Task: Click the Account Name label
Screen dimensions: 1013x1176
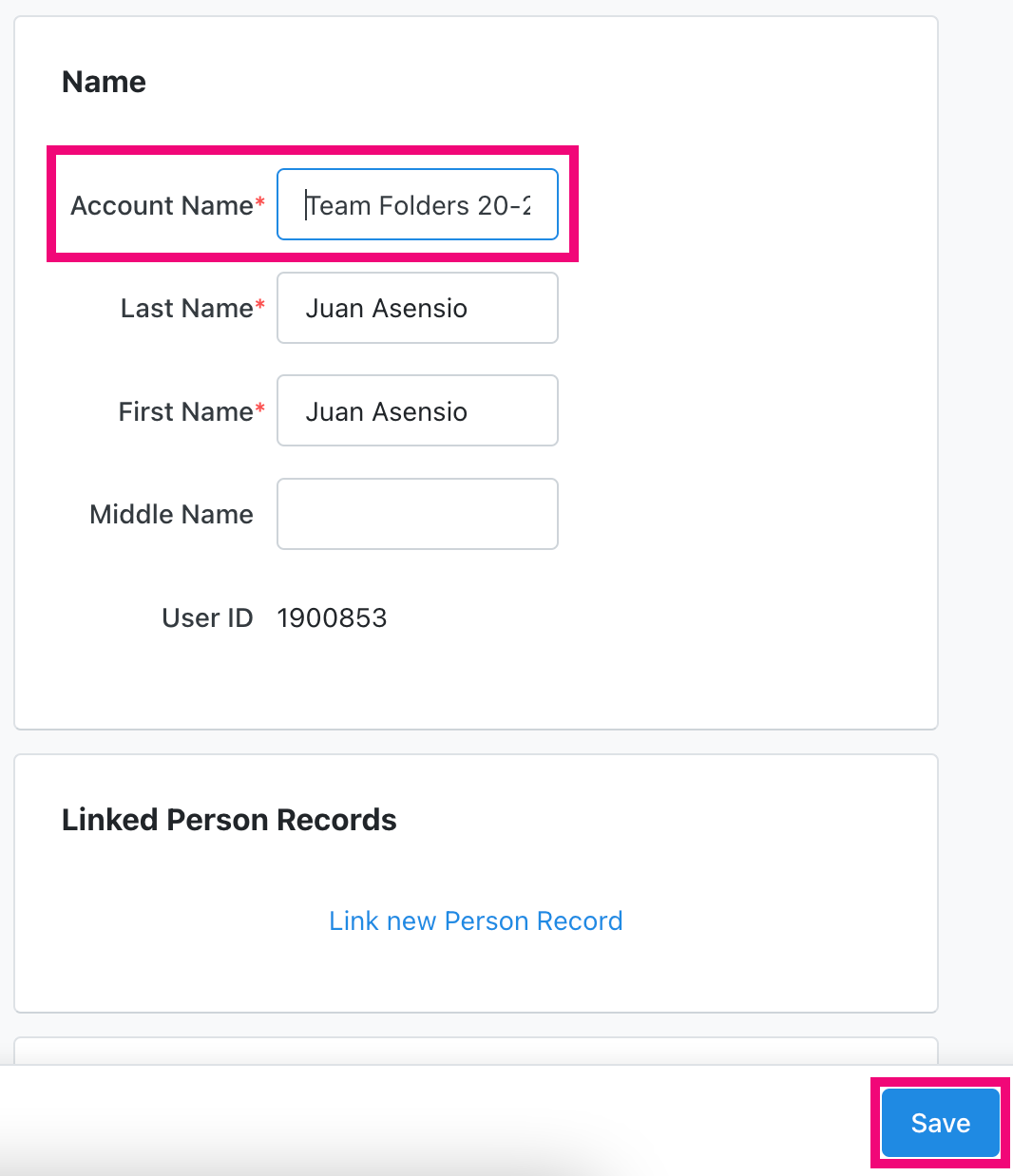Action: (x=160, y=205)
